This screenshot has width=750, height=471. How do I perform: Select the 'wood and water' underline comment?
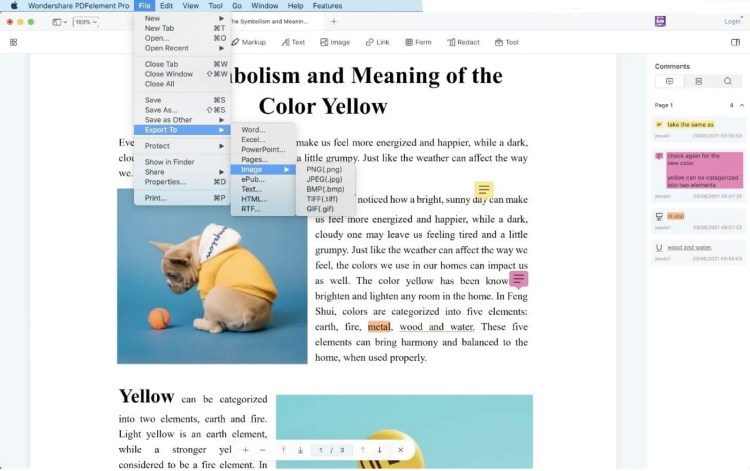pyautogui.click(x=698, y=252)
